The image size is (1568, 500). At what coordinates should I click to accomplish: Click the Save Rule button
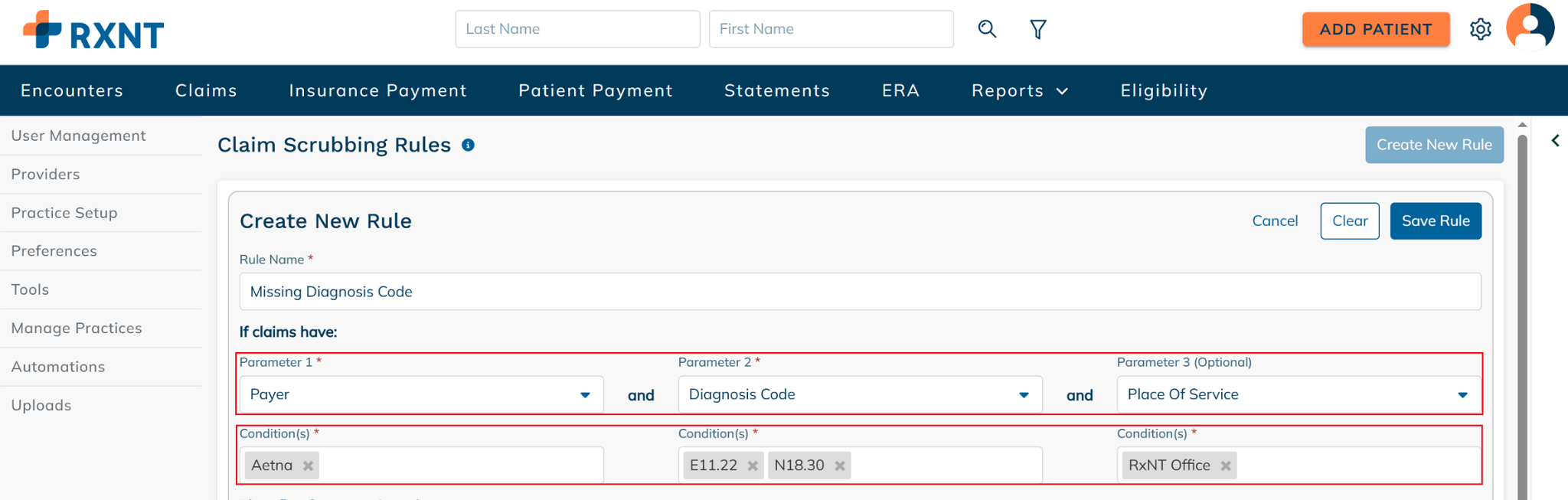[1435, 221]
